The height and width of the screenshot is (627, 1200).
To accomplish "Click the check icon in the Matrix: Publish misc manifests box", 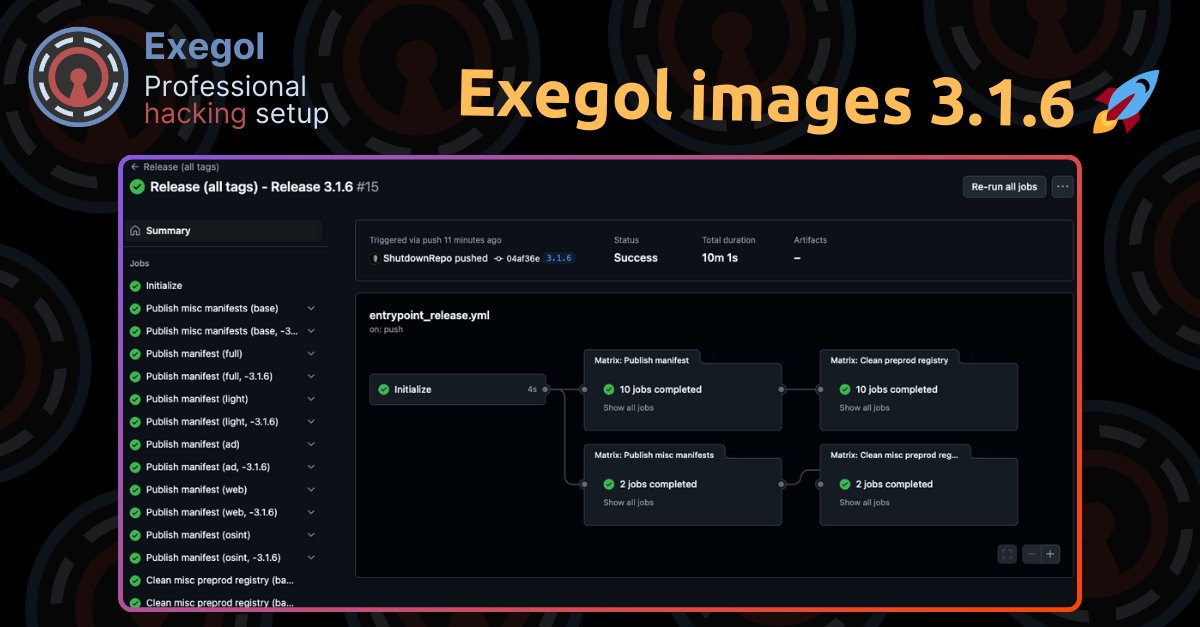I will 608,484.
